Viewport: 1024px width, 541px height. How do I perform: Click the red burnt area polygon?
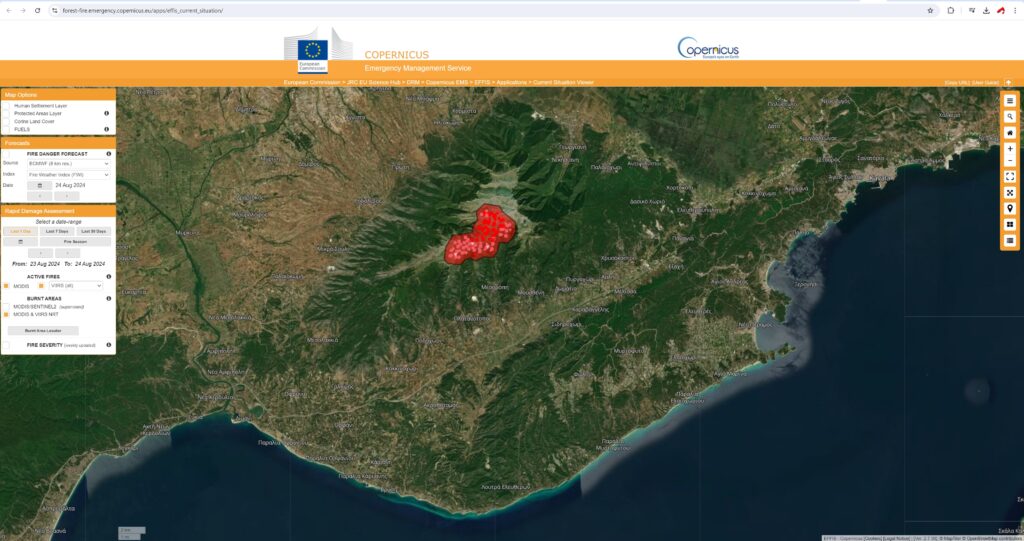point(481,234)
